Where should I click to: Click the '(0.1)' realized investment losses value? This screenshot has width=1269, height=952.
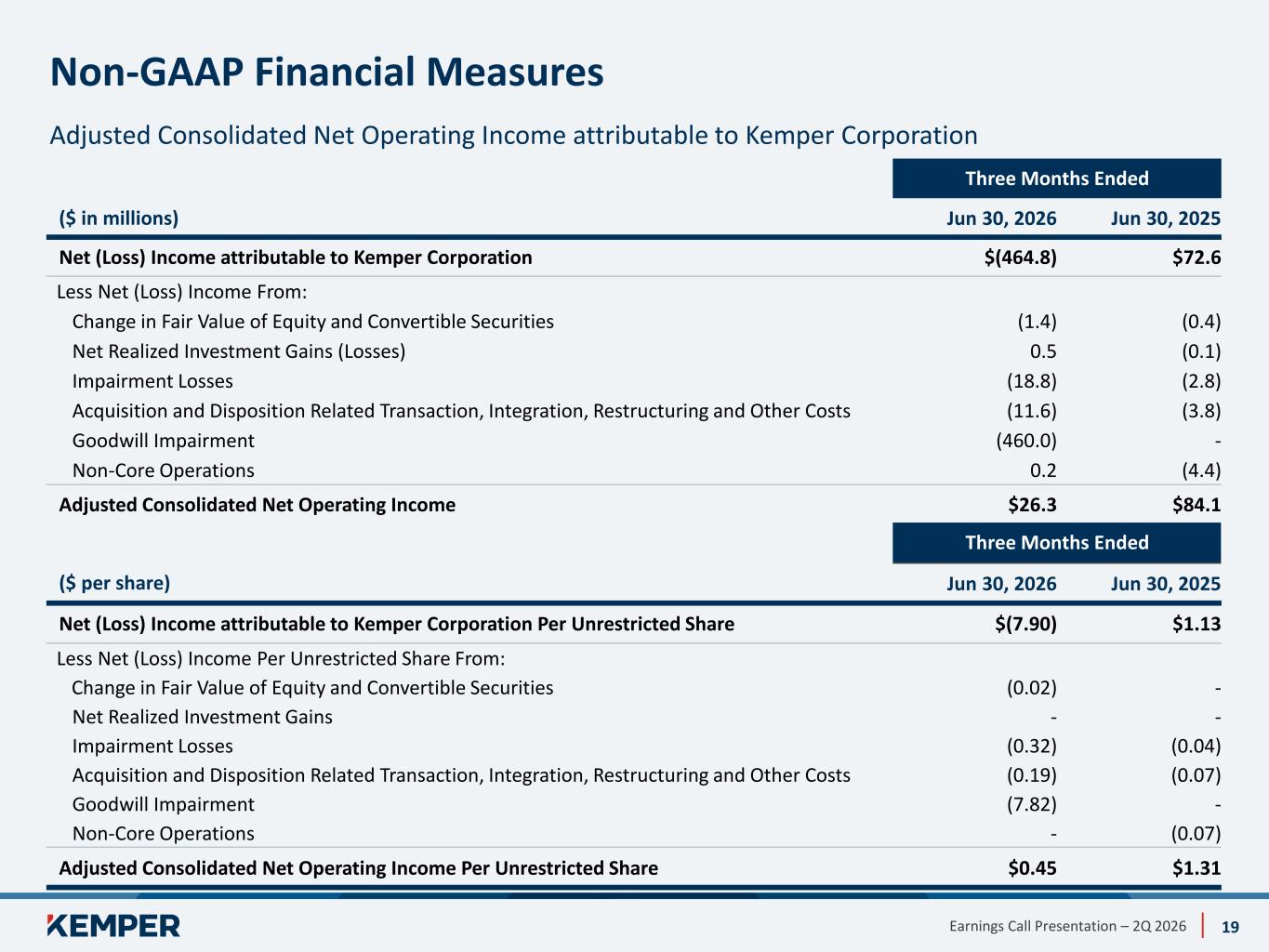point(1201,351)
